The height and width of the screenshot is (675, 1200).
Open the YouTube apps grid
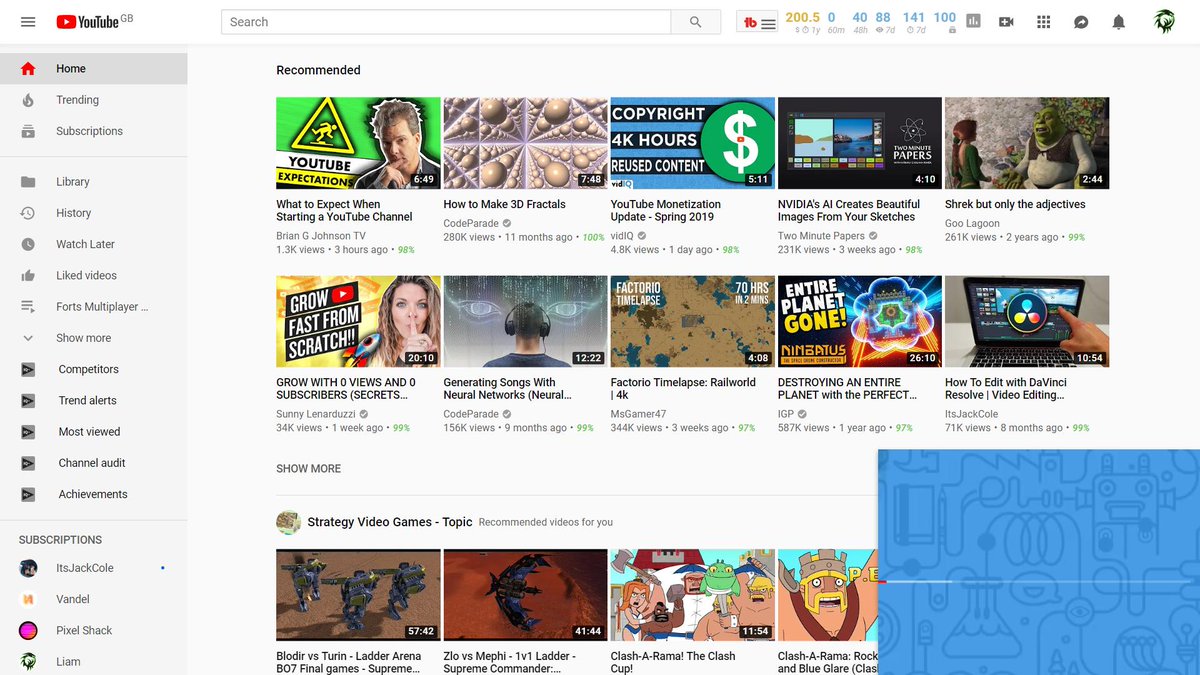(1044, 22)
